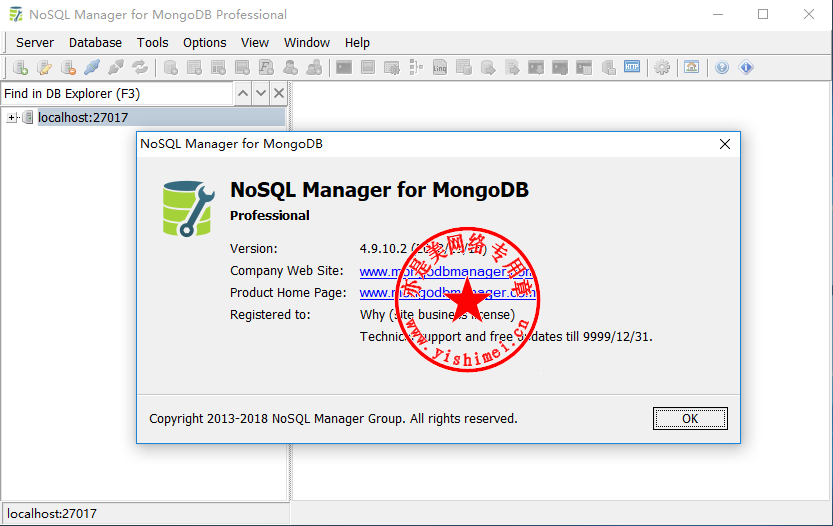833x526 pixels.
Task: Open the Options menu
Action: pos(205,43)
